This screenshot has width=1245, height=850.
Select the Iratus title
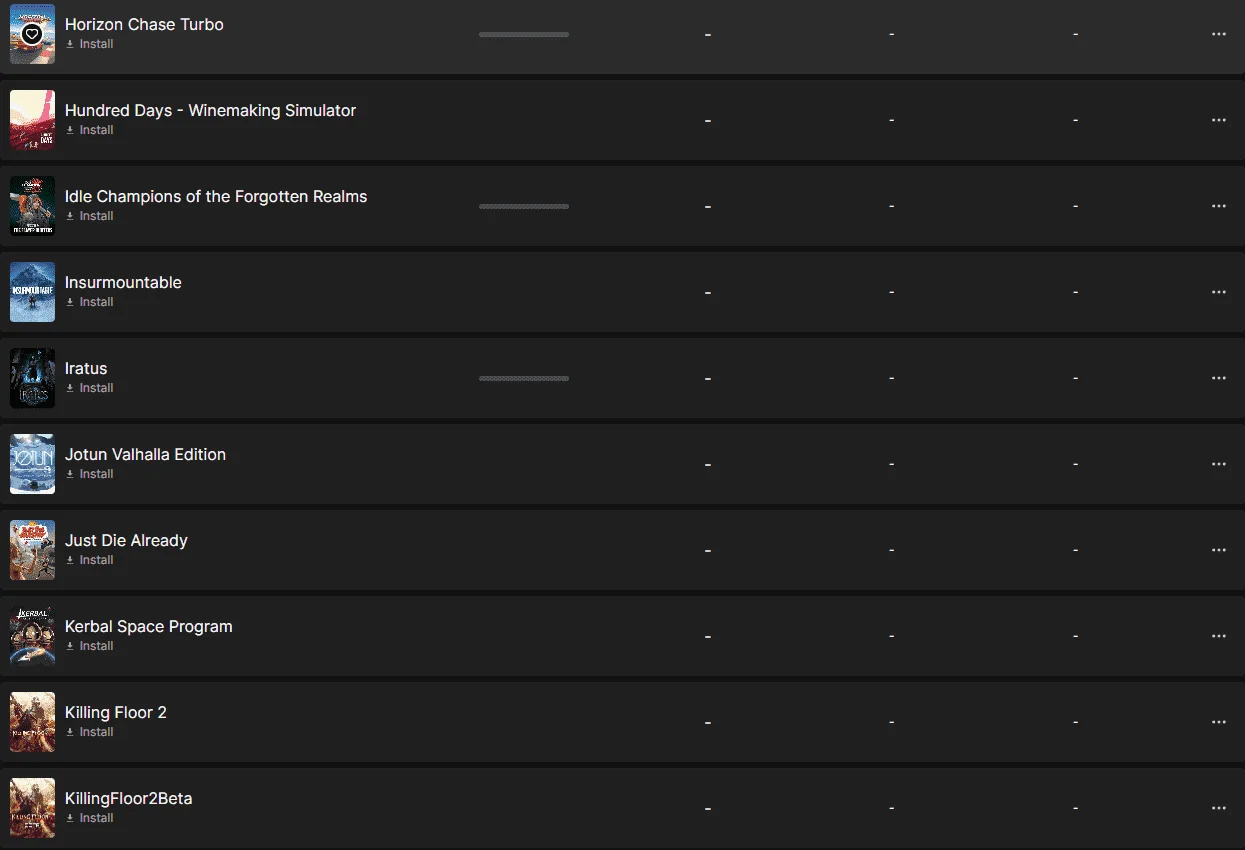(86, 368)
